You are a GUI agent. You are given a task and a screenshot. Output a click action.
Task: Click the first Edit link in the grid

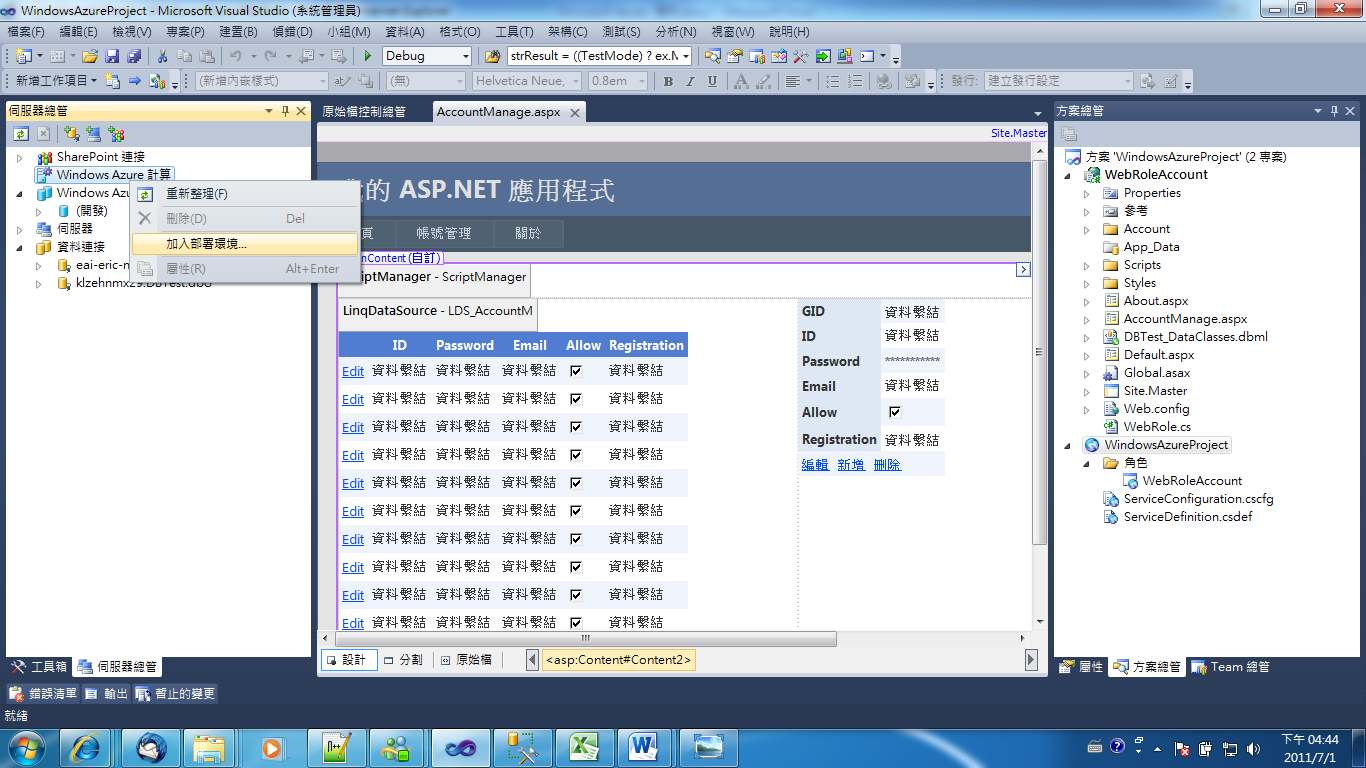[353, 371]
